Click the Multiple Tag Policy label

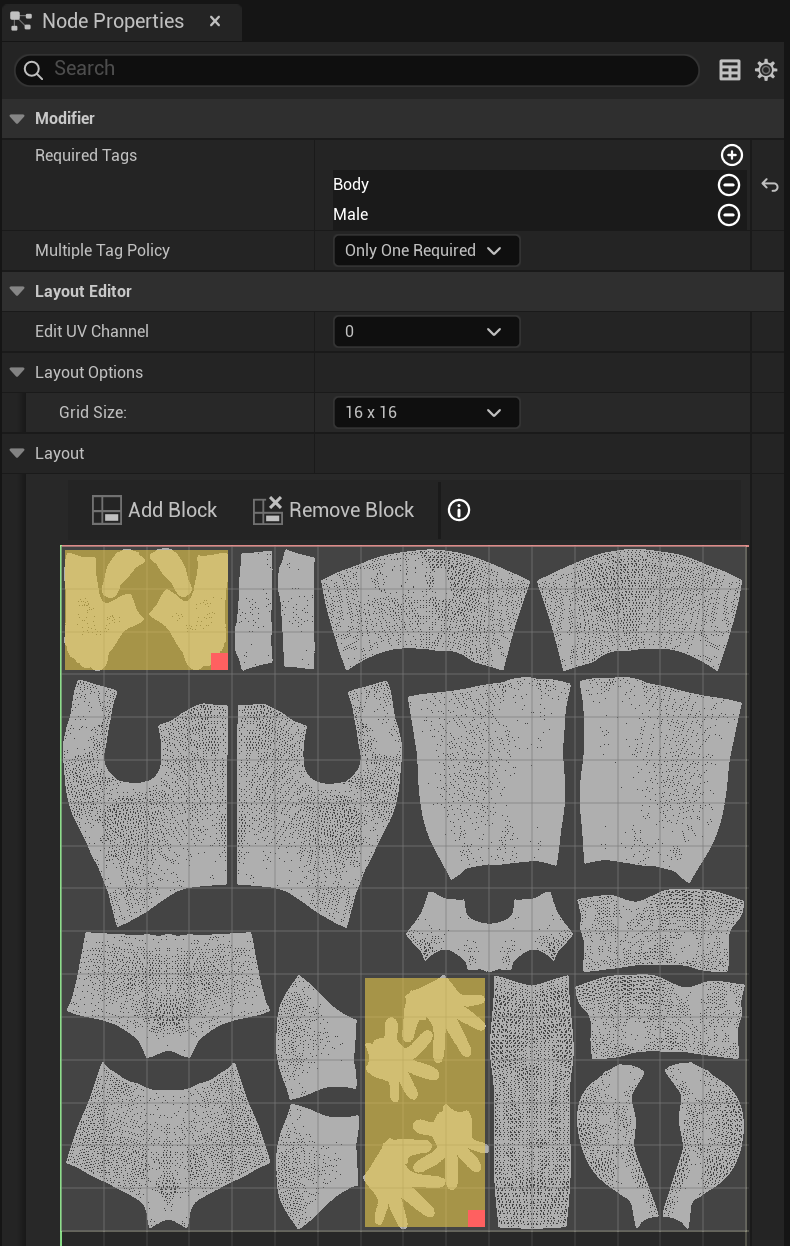point(102,251)
